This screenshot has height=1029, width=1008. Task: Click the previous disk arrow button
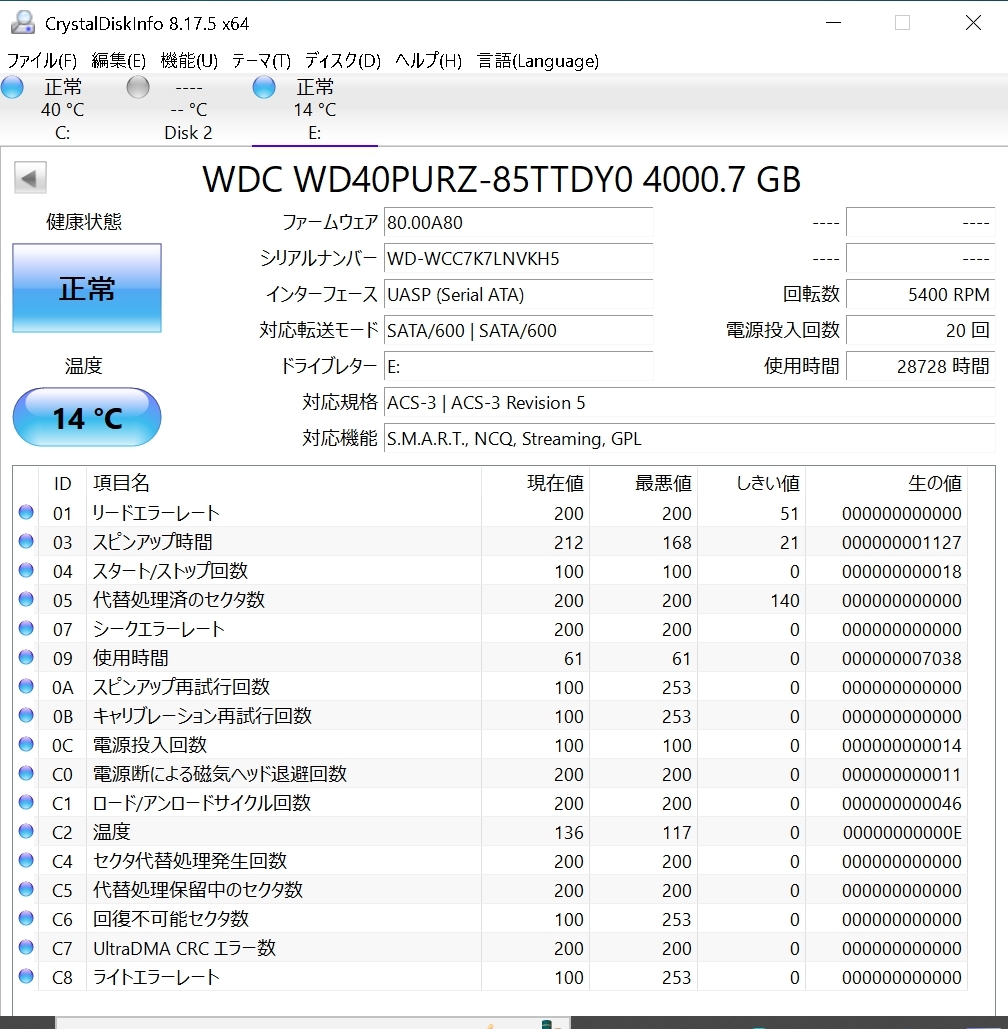pyautogui.click(x=30, y=178)
